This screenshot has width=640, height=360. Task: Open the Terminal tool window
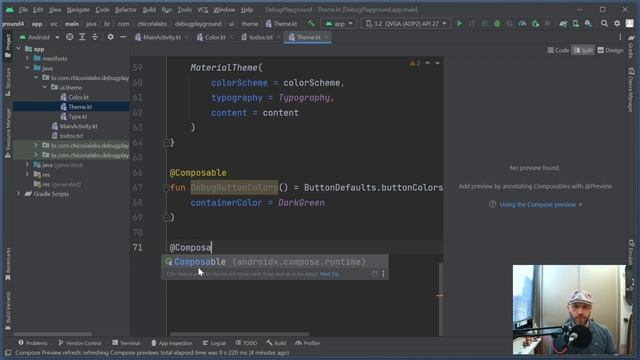click(126, 343)
